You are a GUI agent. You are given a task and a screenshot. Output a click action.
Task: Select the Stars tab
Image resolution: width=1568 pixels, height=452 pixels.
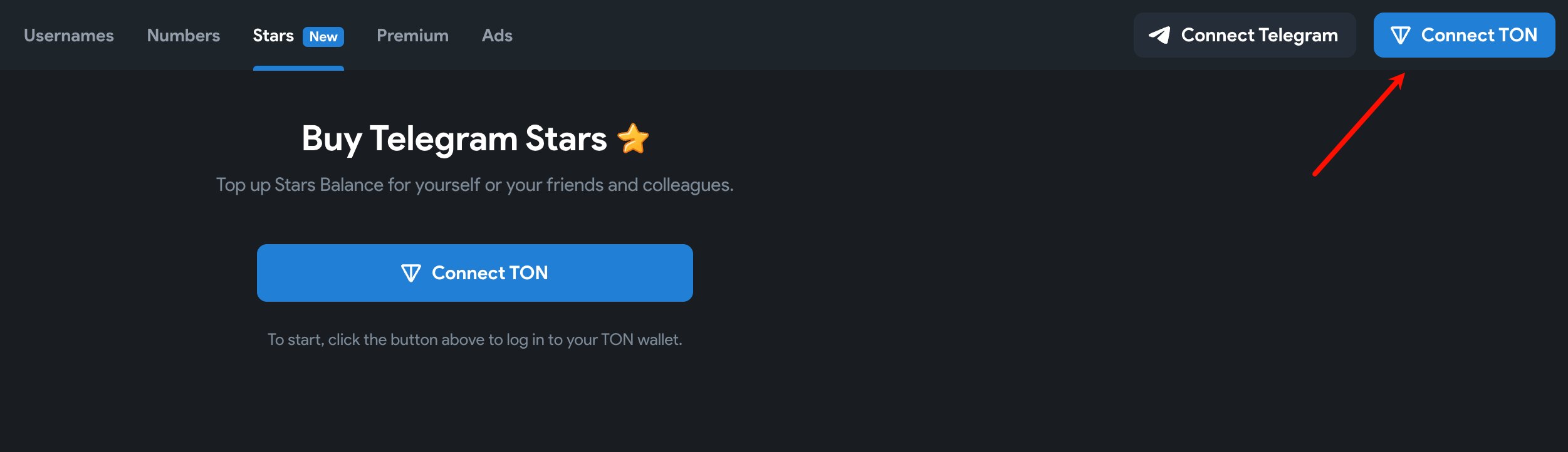pyautogui.click(x=273, y=36)
